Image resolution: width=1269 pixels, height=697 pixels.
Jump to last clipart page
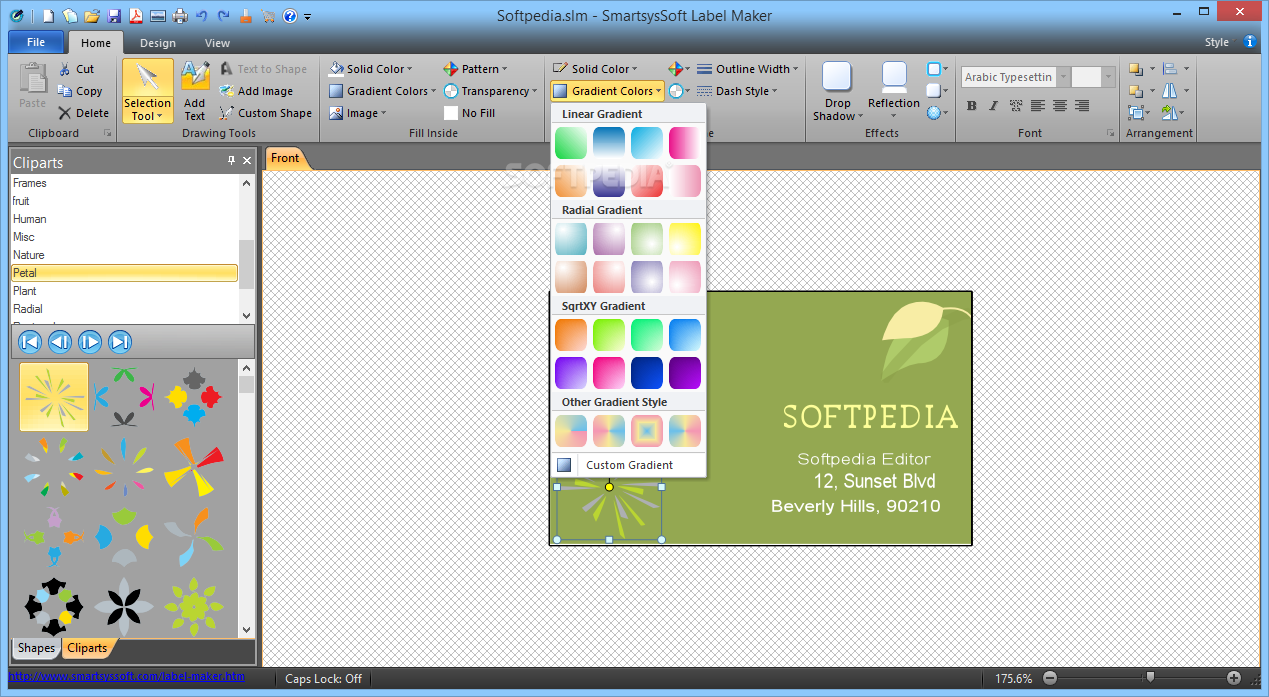tap(120, 342)
